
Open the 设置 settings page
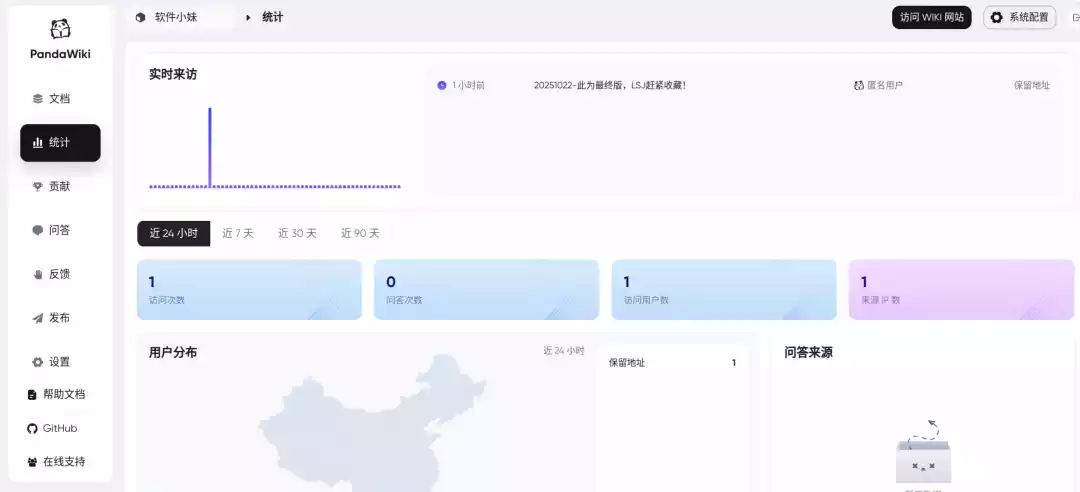[60, 362]
